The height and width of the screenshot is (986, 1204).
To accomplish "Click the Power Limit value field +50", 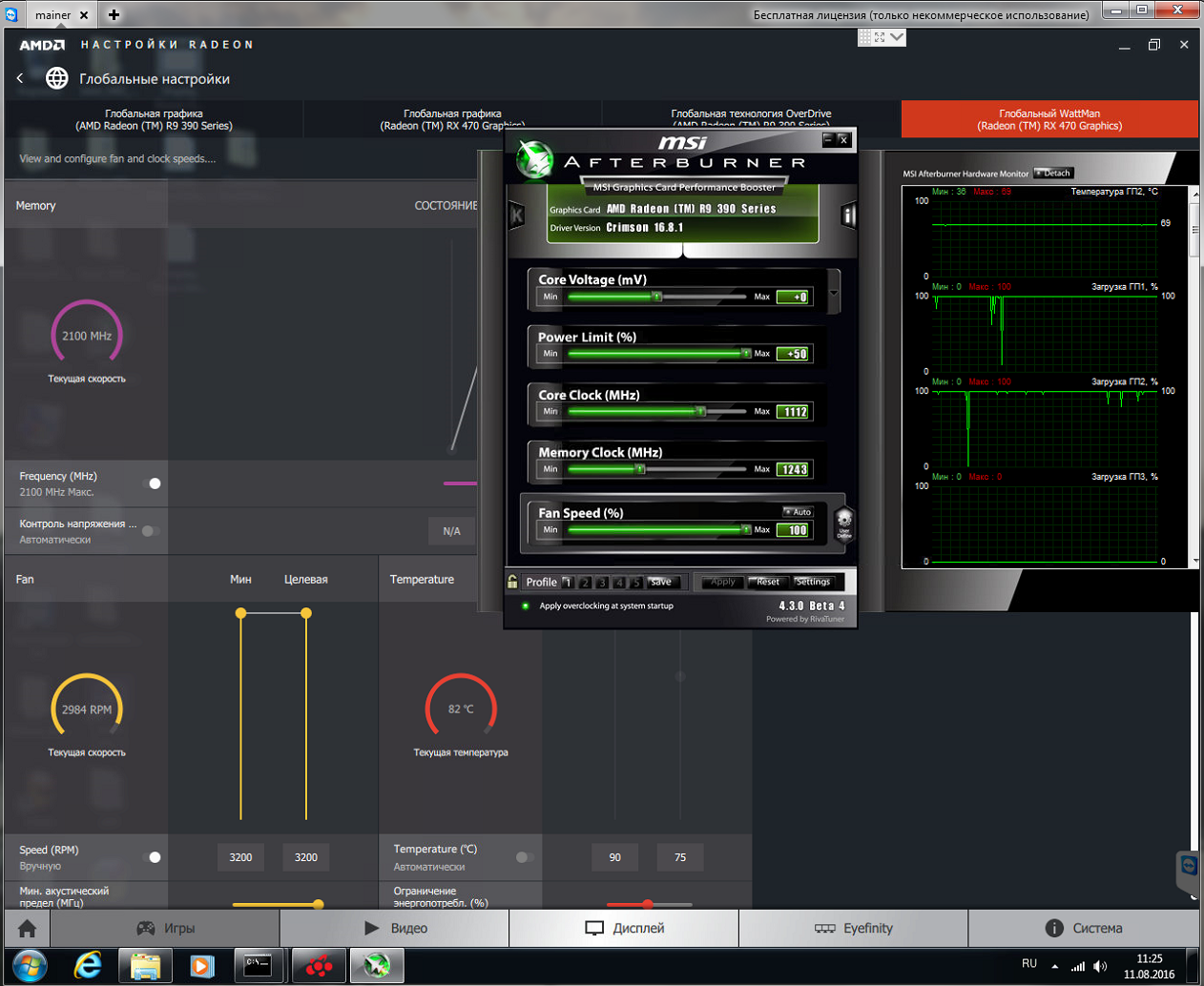I will (794, 354).
